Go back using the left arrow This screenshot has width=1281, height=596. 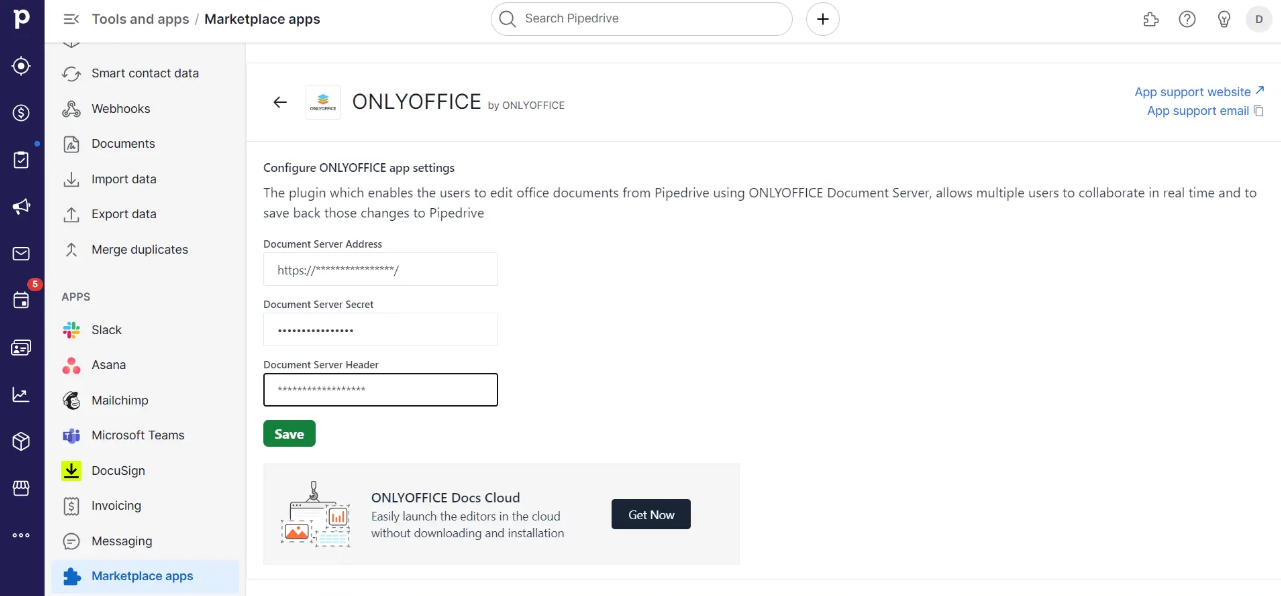(x=280, y=102)
